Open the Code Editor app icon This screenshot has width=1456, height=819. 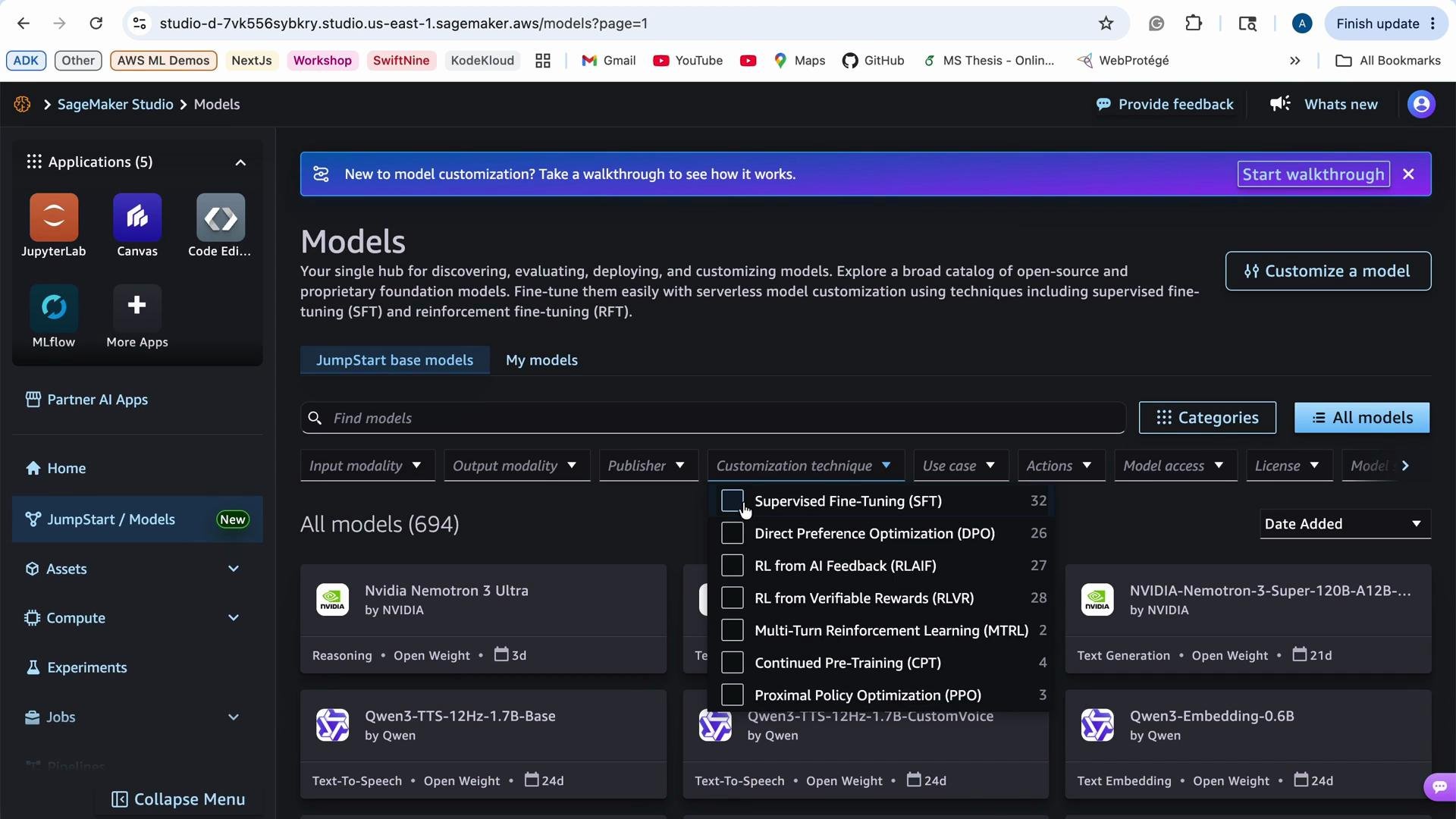click(221, 218)
